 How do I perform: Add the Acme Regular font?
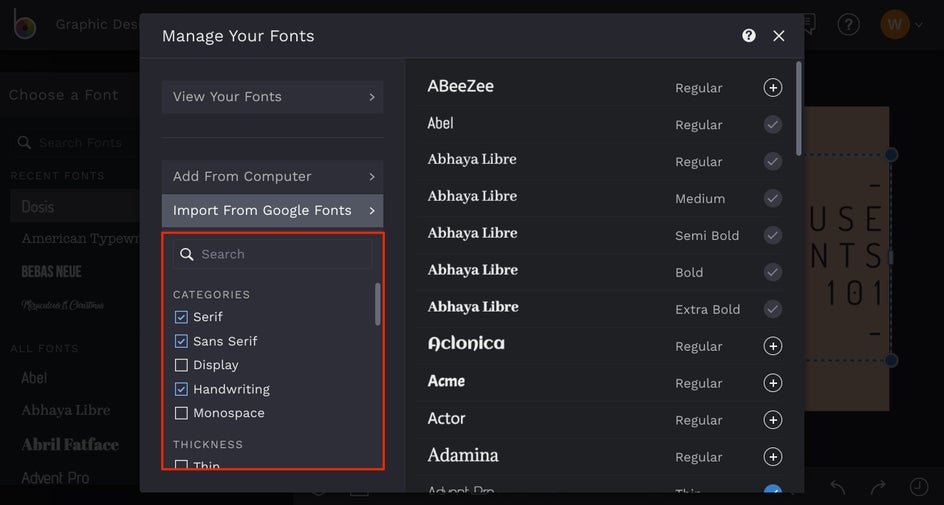[772, 383]
